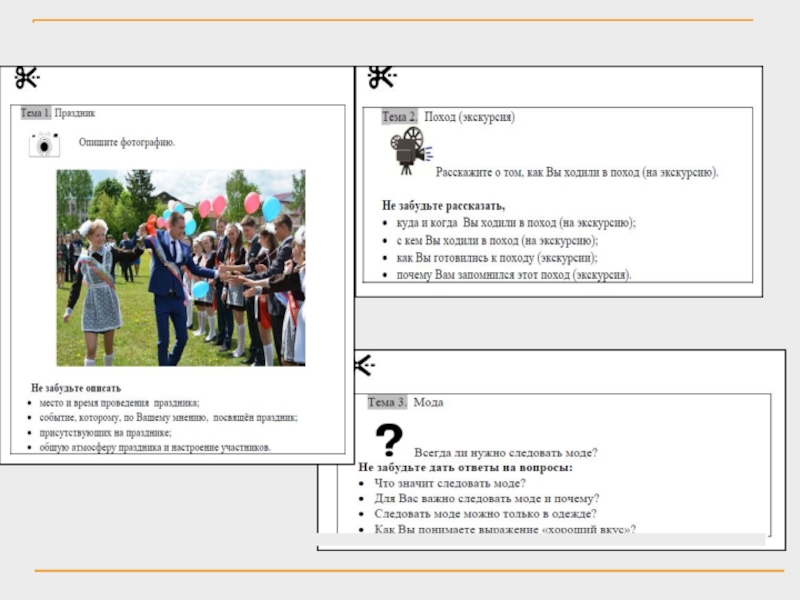Click bullet 'Следовать моде можно только в одежде?'
This screenshot has height=600, width=800.
[485, 514]
